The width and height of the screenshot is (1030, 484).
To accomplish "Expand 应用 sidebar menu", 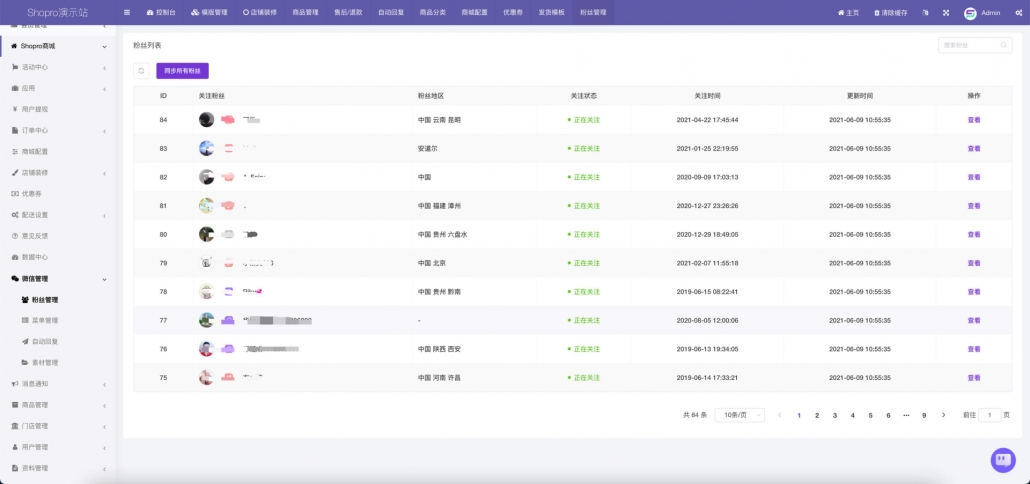I will pyautogui.click(x=59, y=88).
